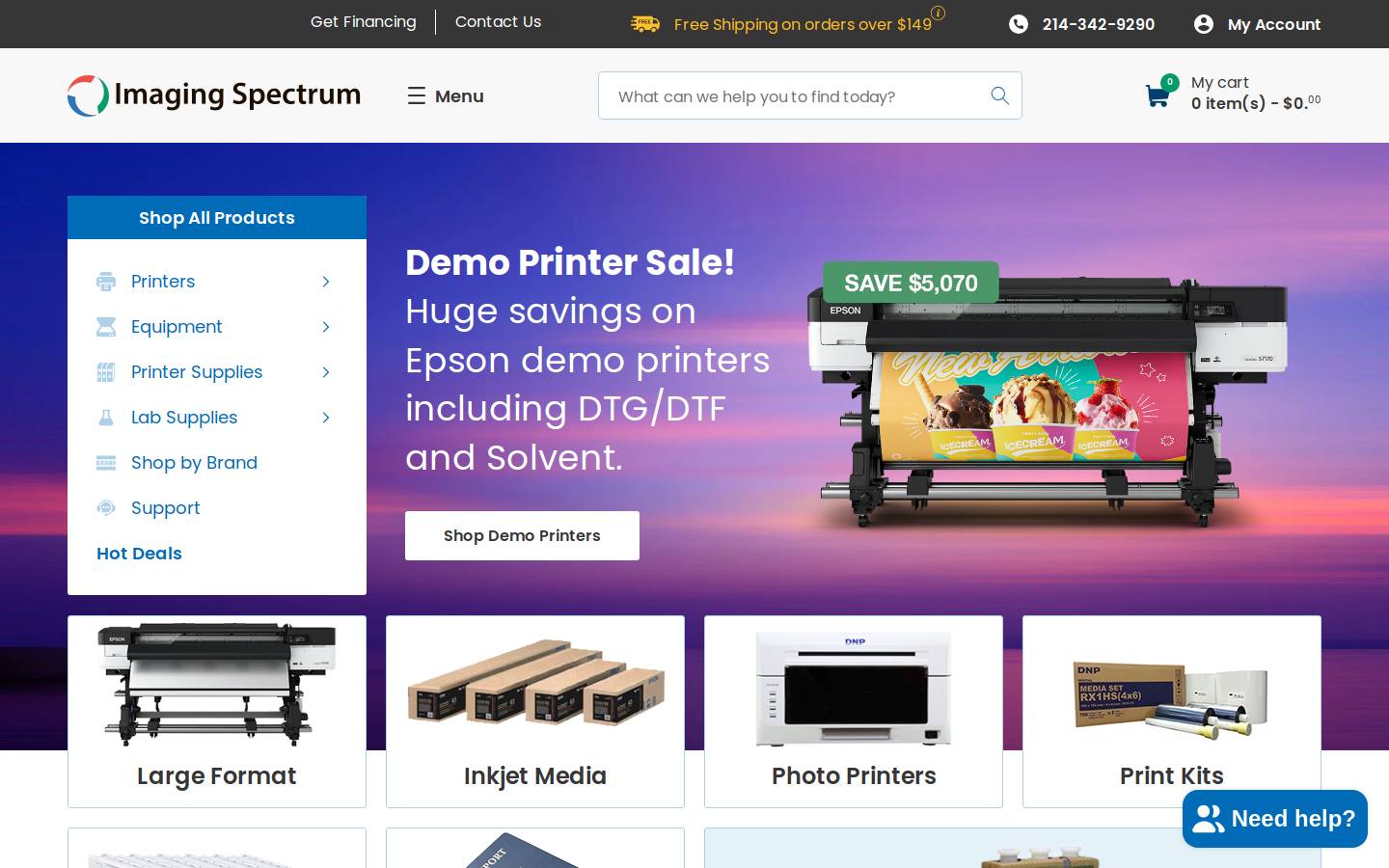Open the shopping cart icon

pos(1157,95)
